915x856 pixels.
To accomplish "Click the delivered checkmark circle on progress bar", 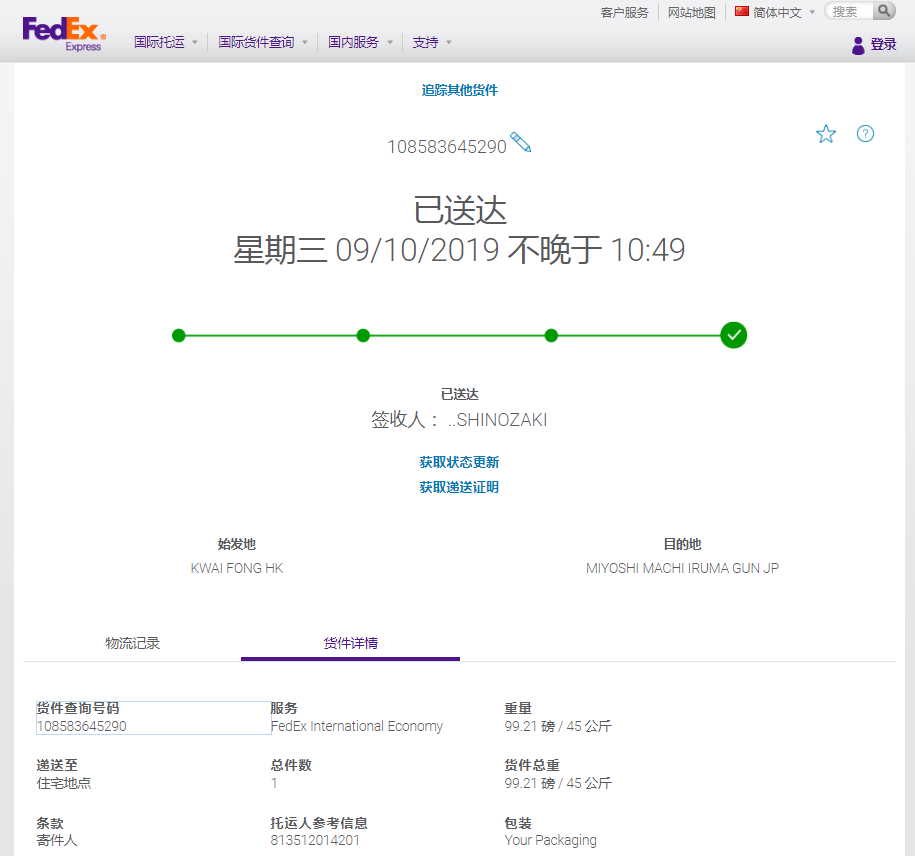I will pyautogui.click(x=734, y=335).
